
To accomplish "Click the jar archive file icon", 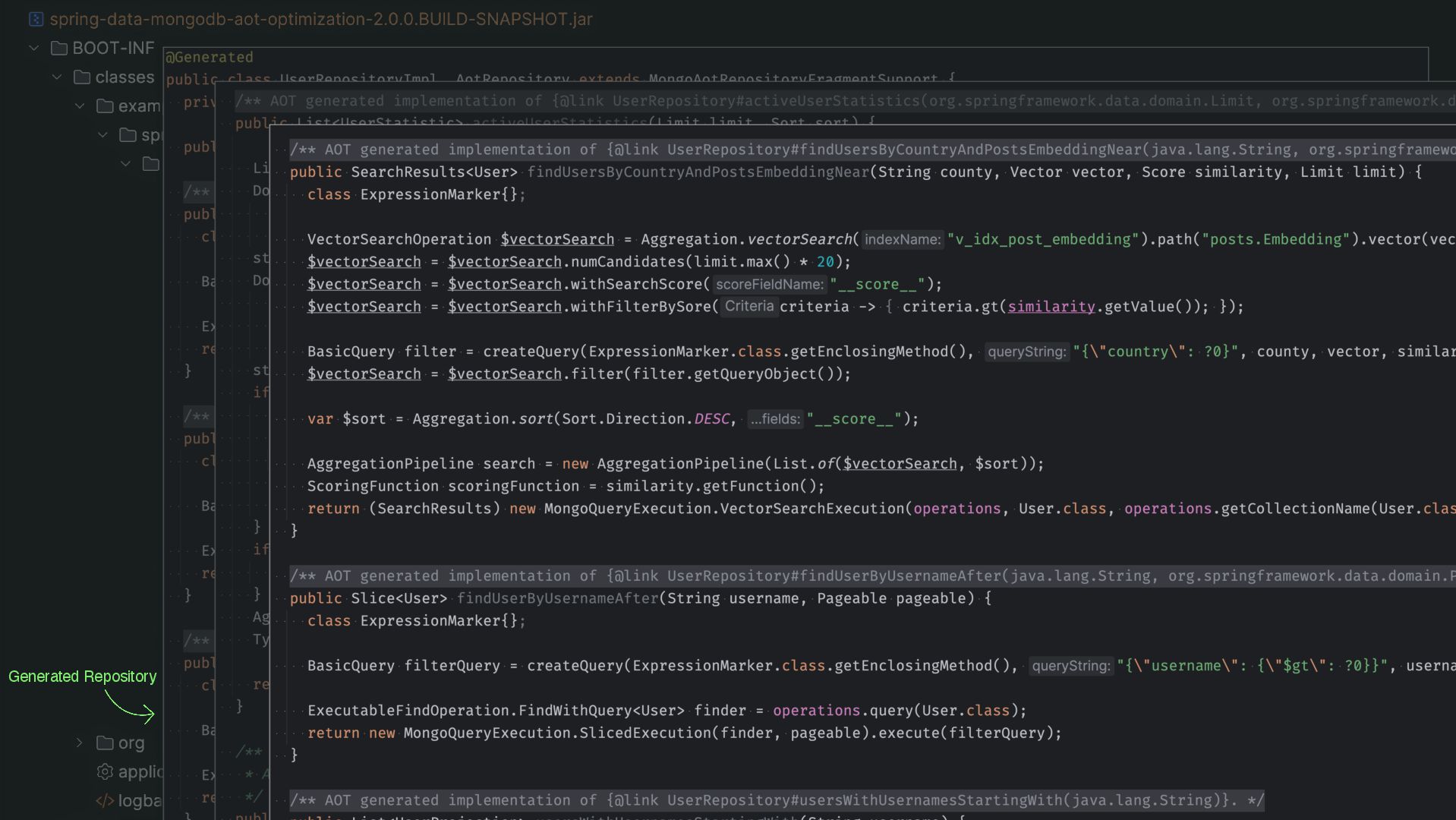I will point(36,19).
